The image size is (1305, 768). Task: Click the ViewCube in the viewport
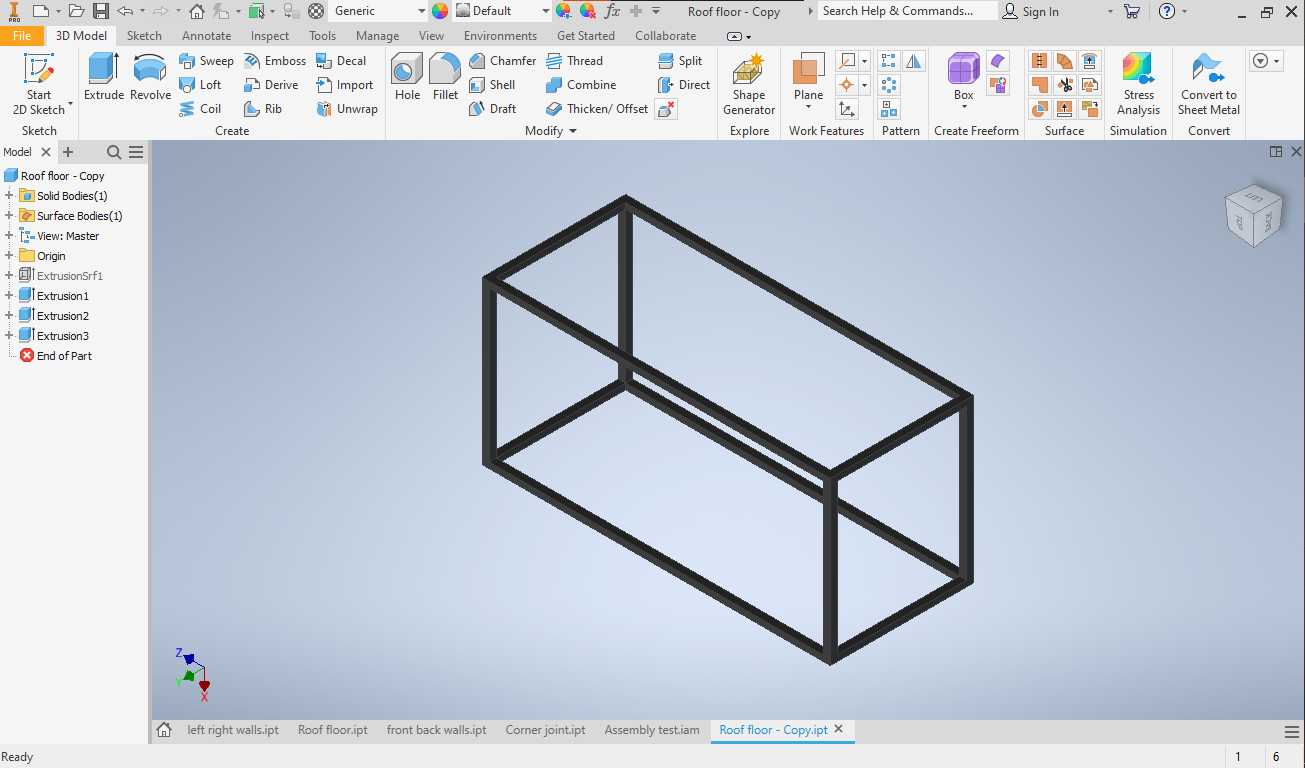click(x=1255, y=215)
